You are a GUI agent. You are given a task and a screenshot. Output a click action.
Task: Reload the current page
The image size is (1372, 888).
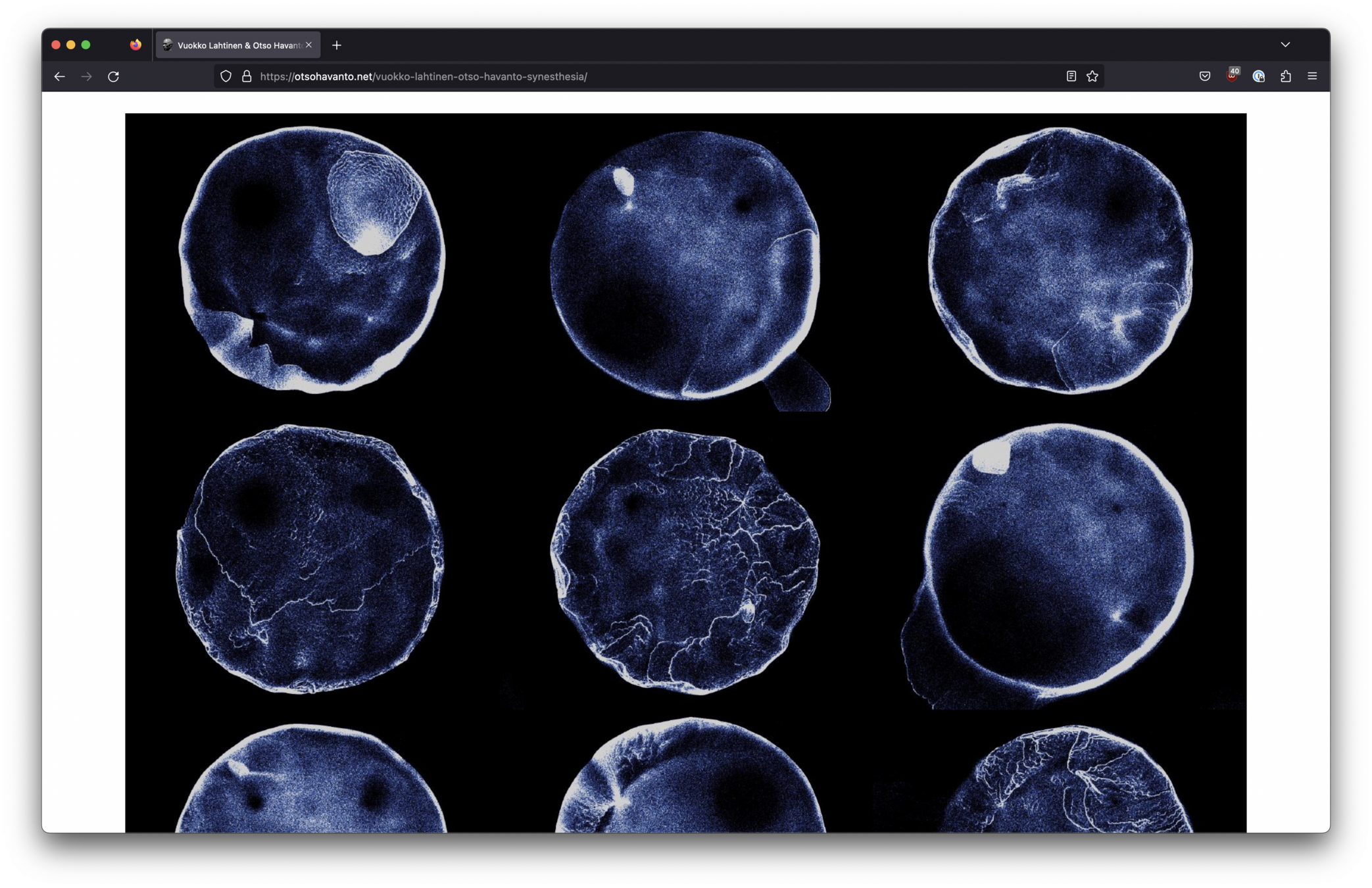pyautogui.click(x=113, y=76)
